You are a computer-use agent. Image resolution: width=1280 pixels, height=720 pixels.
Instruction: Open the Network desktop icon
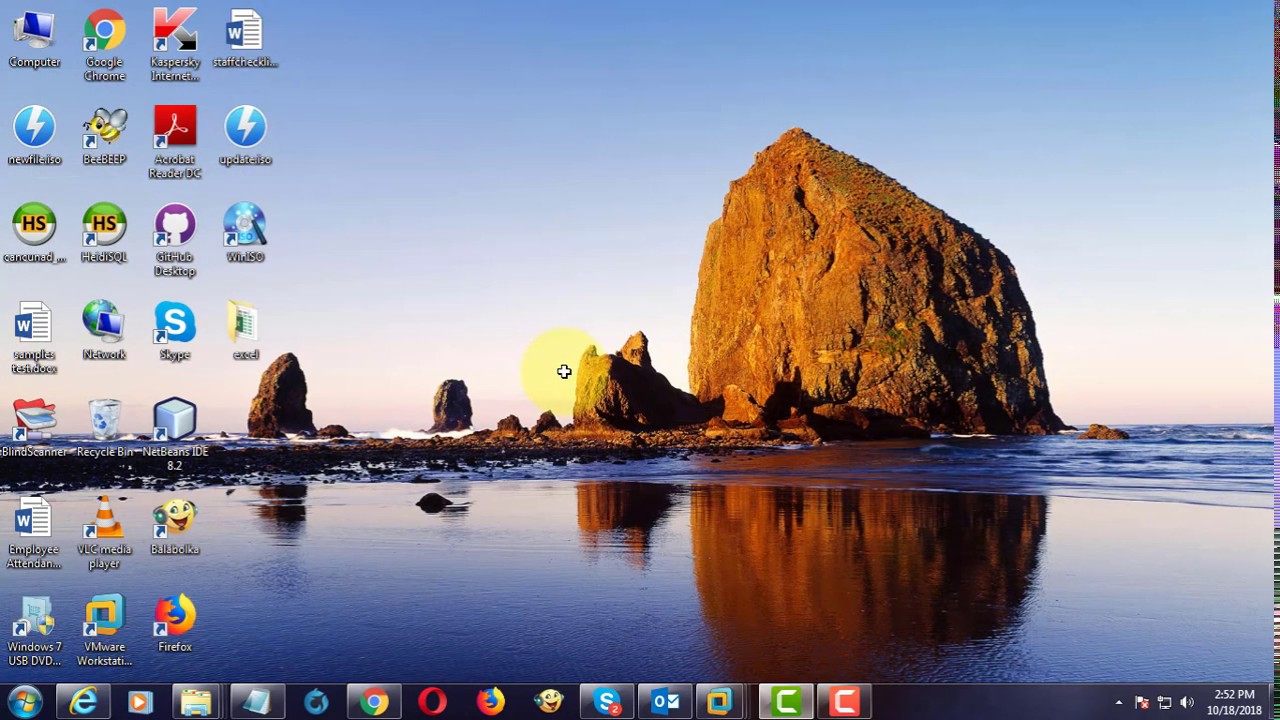click(x=104, y=330)
